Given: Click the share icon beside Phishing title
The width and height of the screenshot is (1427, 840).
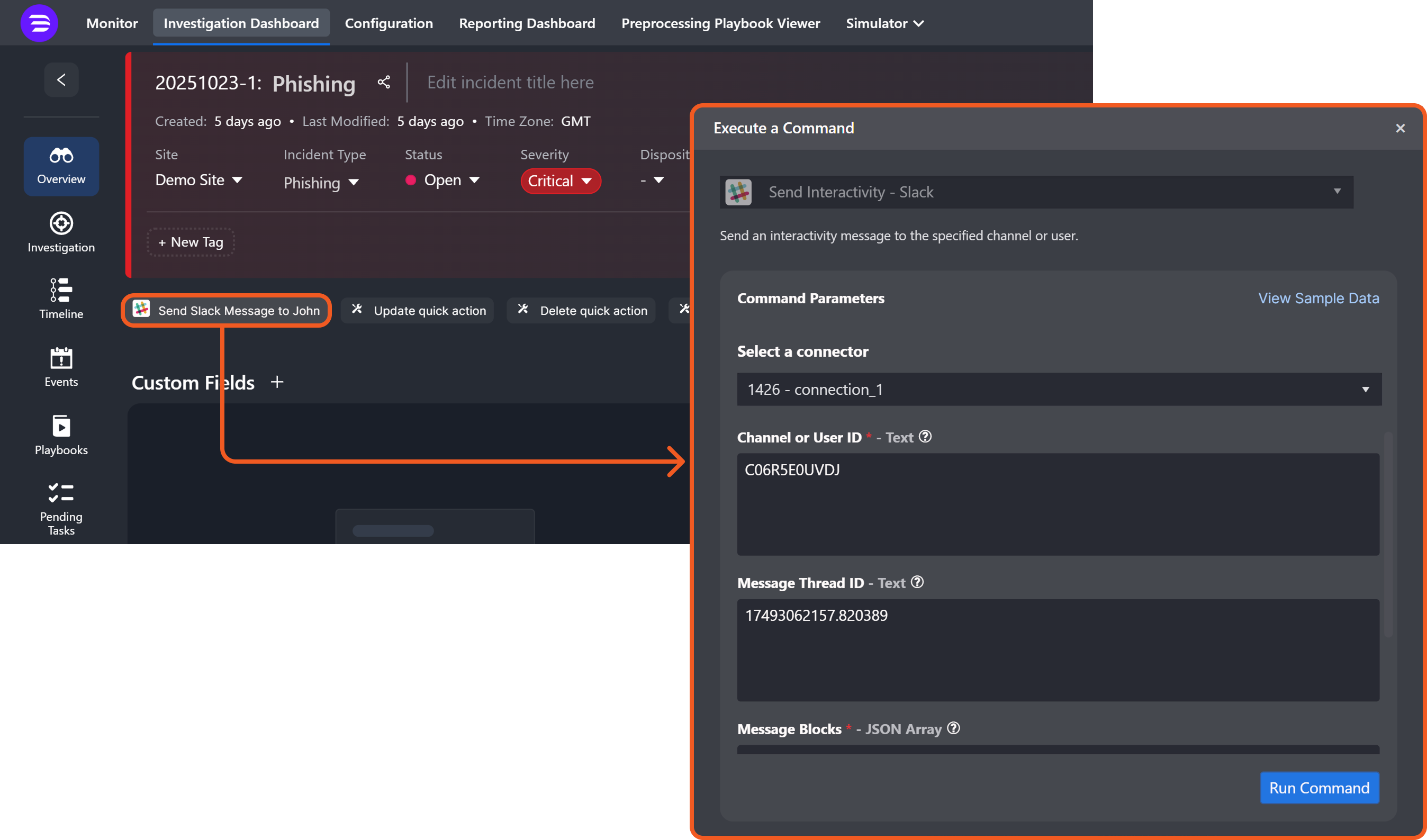Looking at the screenshot, I should tap(384, 83).
